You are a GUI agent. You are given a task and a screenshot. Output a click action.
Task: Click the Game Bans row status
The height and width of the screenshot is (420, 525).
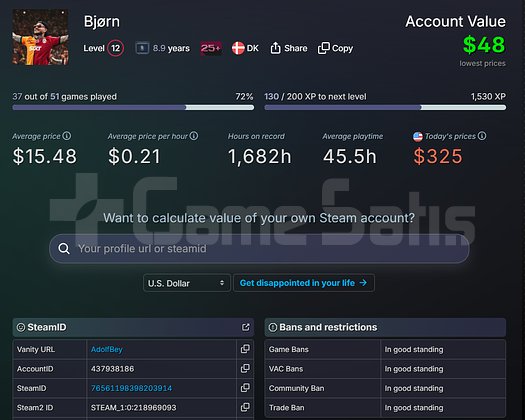414,349
